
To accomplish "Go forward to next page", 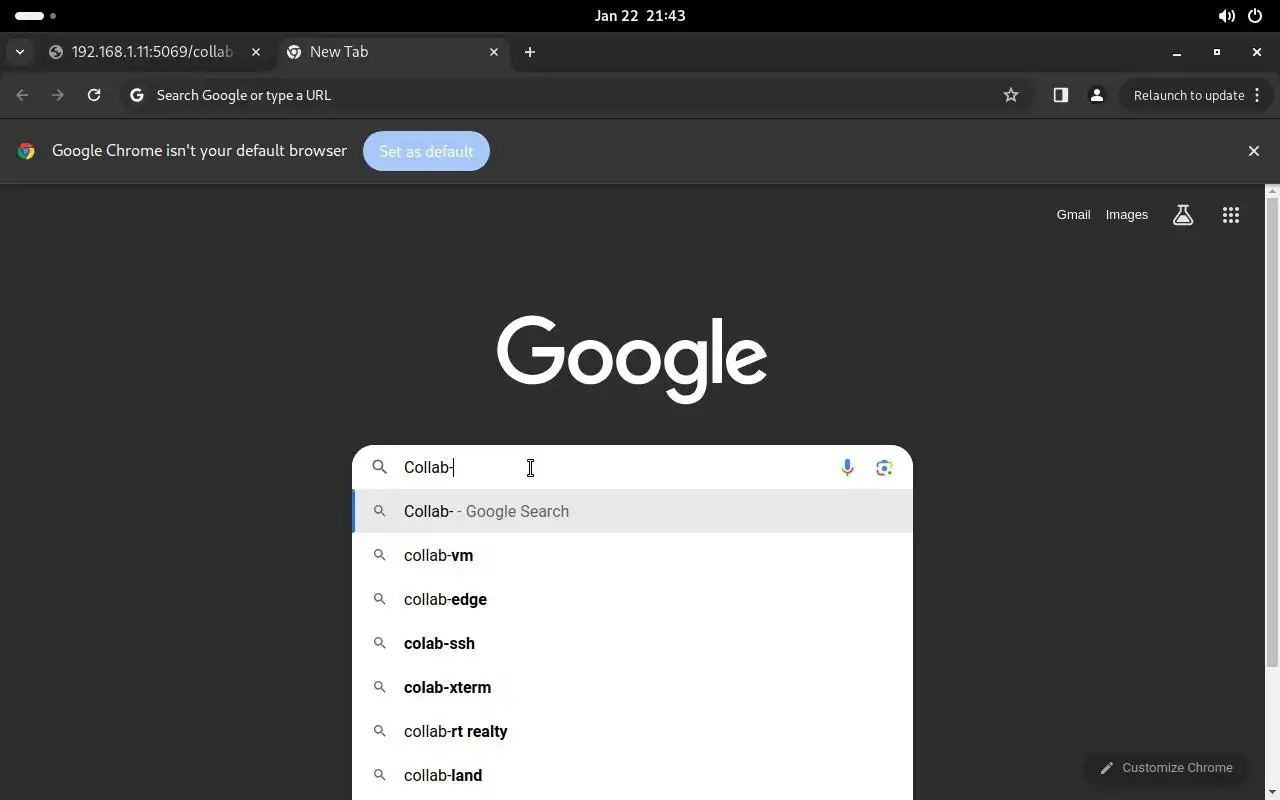I will 58,95.
